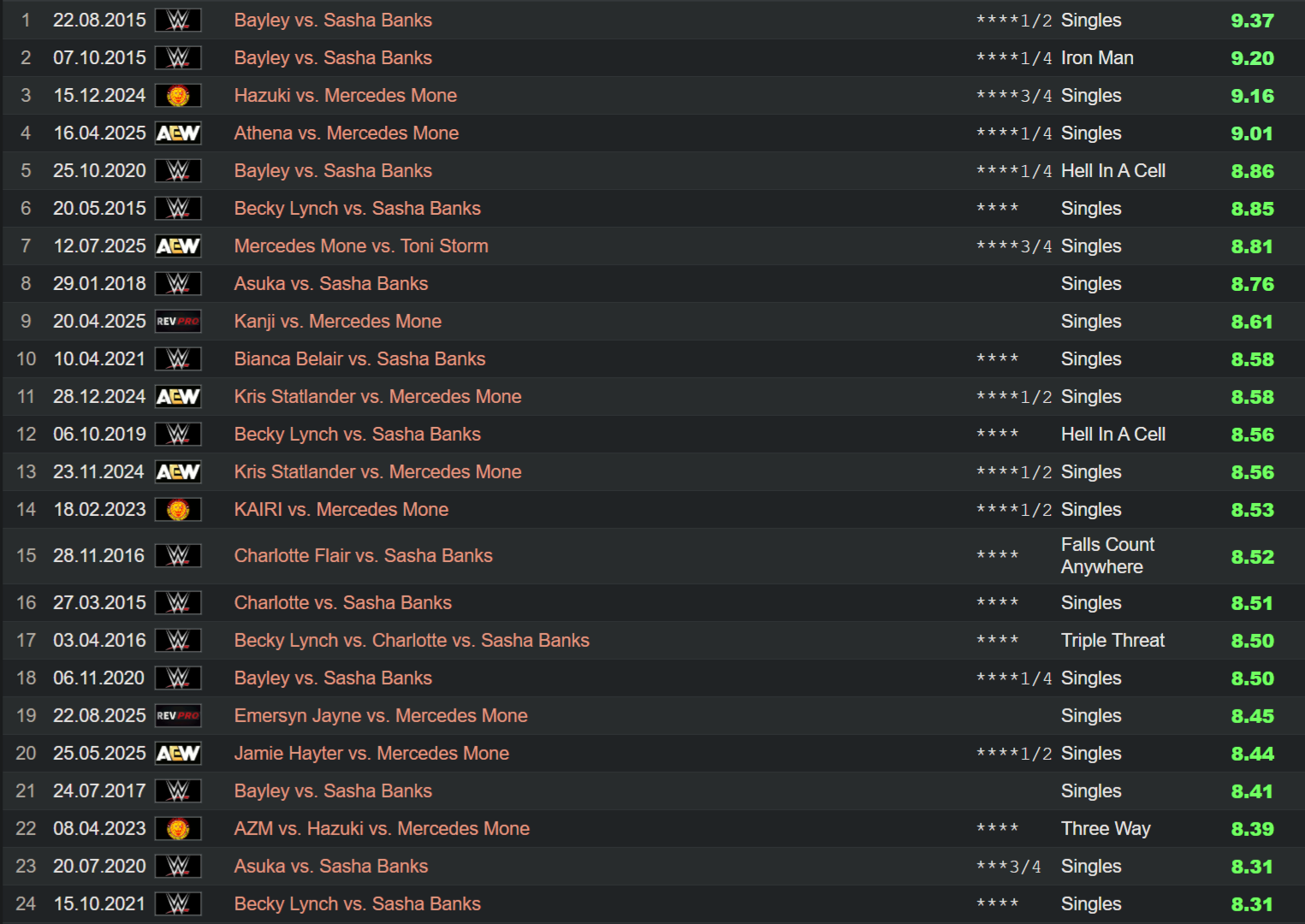Select the AEW logo in the 16.04.2025 row
This screenshot has width=1305, height=924.
click(178, 133)
